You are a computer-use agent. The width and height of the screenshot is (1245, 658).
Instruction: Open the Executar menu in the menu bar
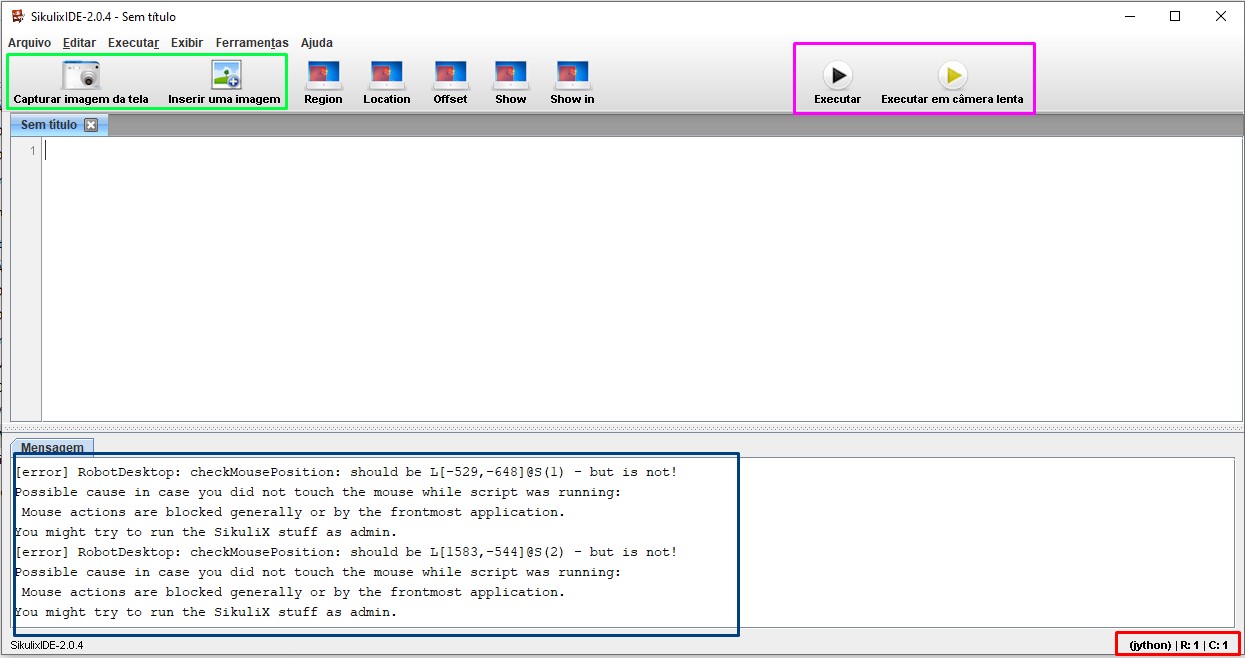point(134,43)
